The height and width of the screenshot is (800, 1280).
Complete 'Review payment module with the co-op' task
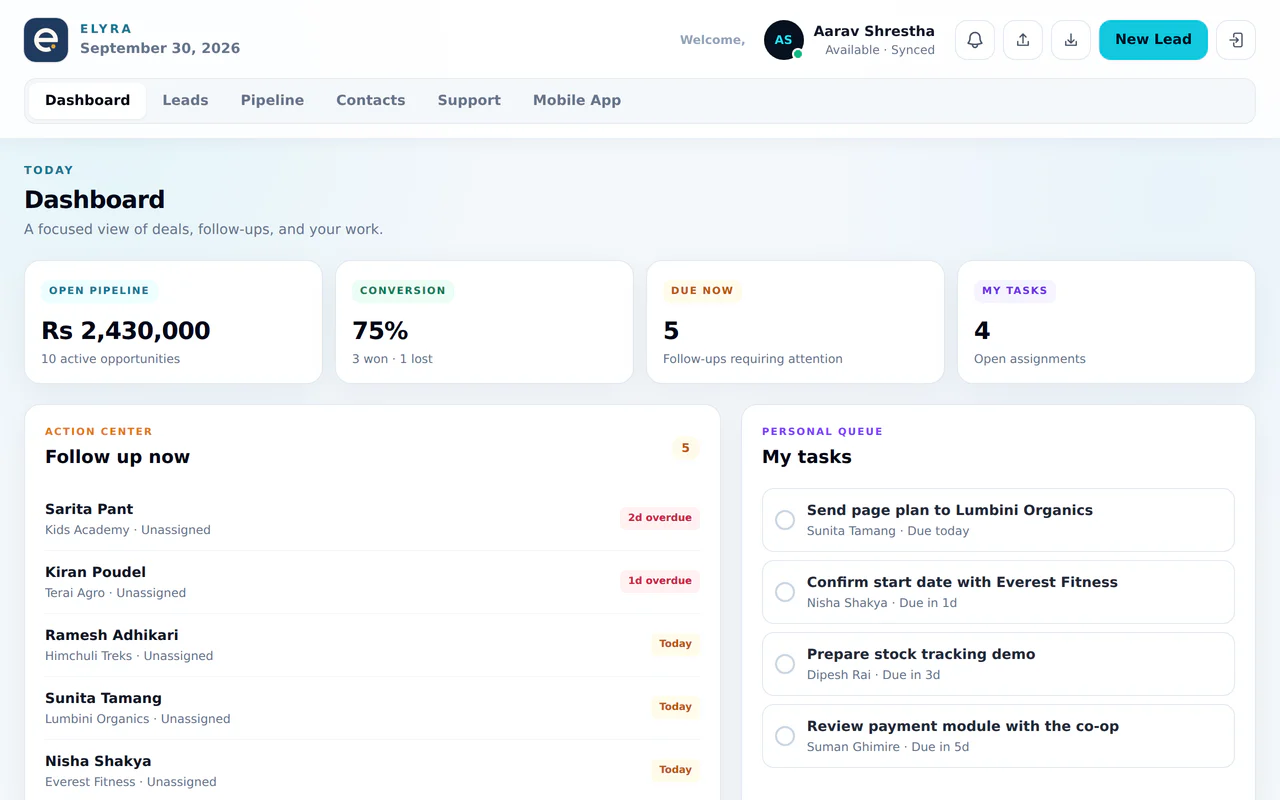pyautogui.click(x=785, y=736)
